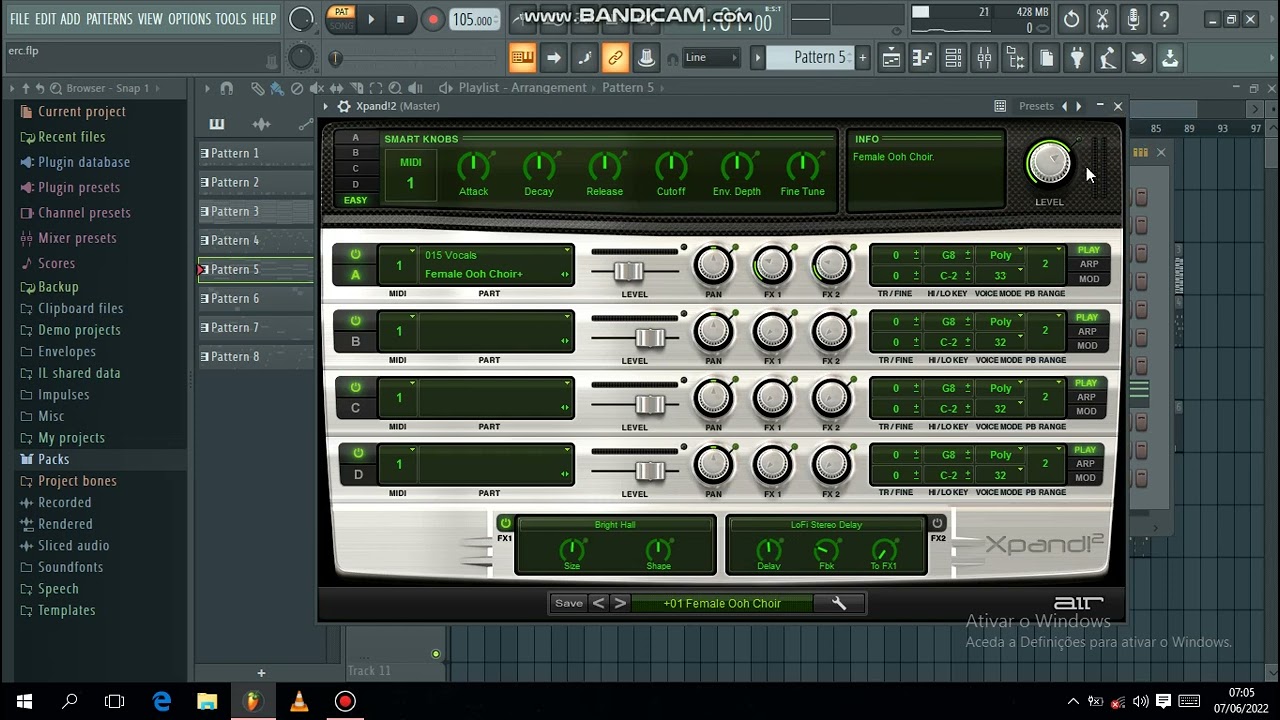This screenshot has height=720, width=1280.
Task: Click the Attack smart knob
Action: coord(473,166)
